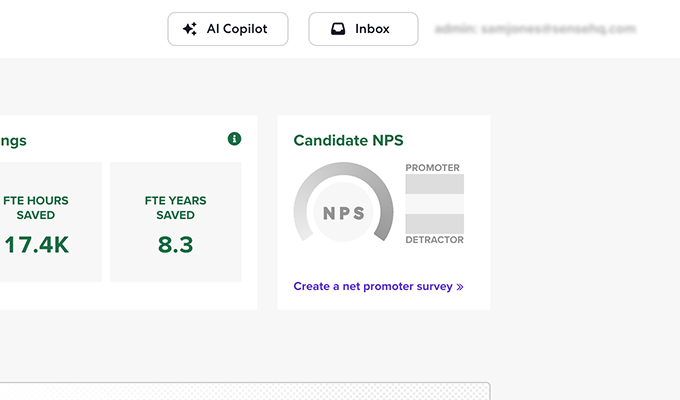Click the Promoter bar segment
This screenshot has width=680, height=400.
[x=435, y=184]
